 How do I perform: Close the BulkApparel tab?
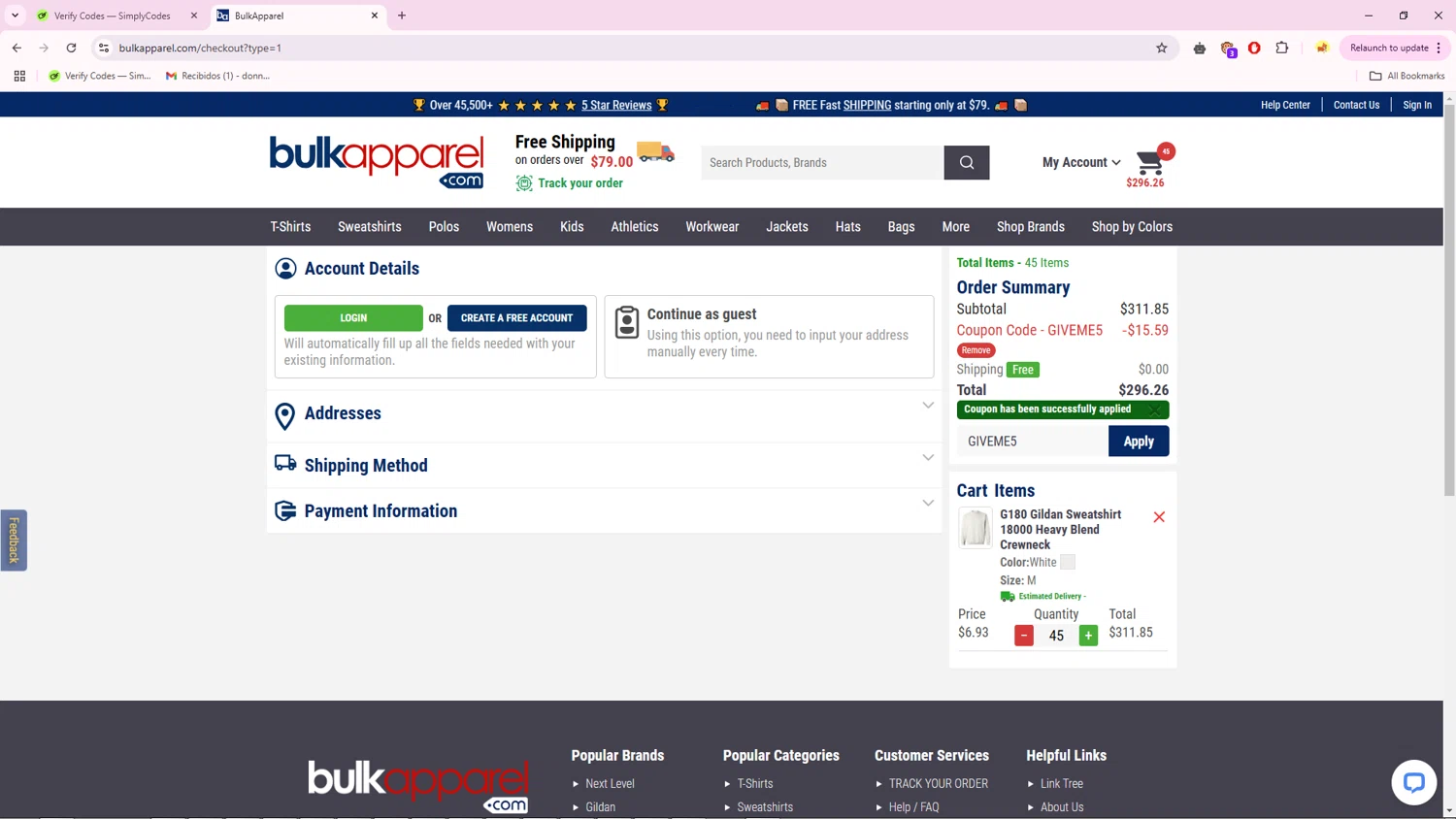click(375, 16)
